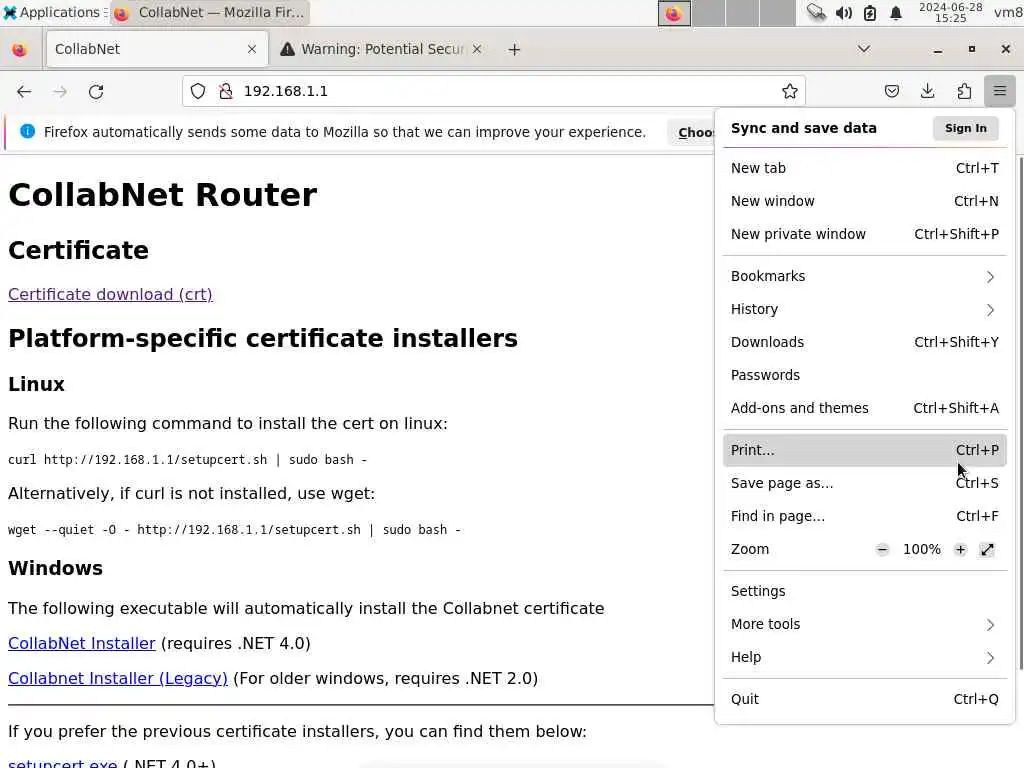
Task: Choose New tab from the menu
Action: point(865,168)
